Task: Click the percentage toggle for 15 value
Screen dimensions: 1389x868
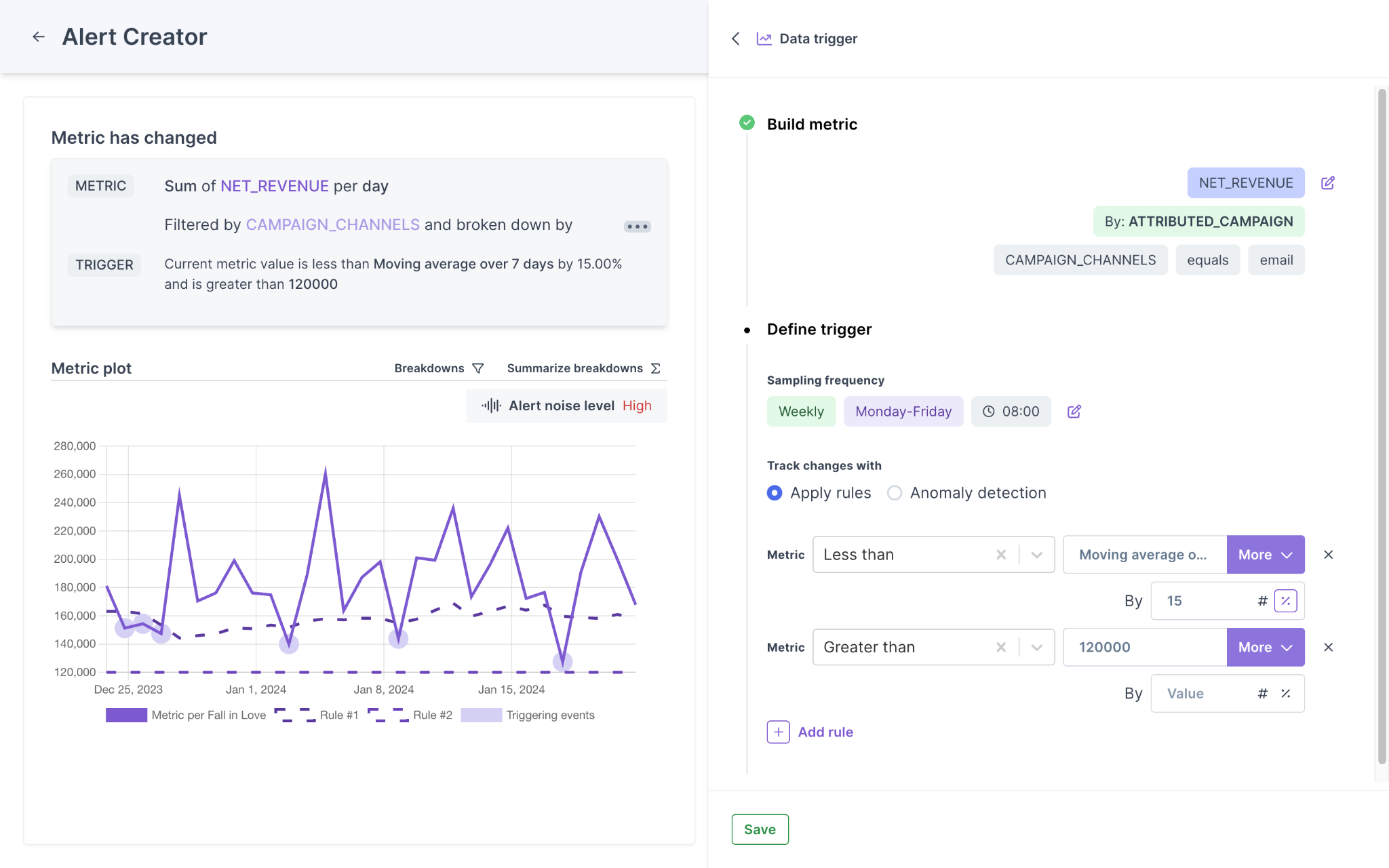Action: [x=1285, y=601]
